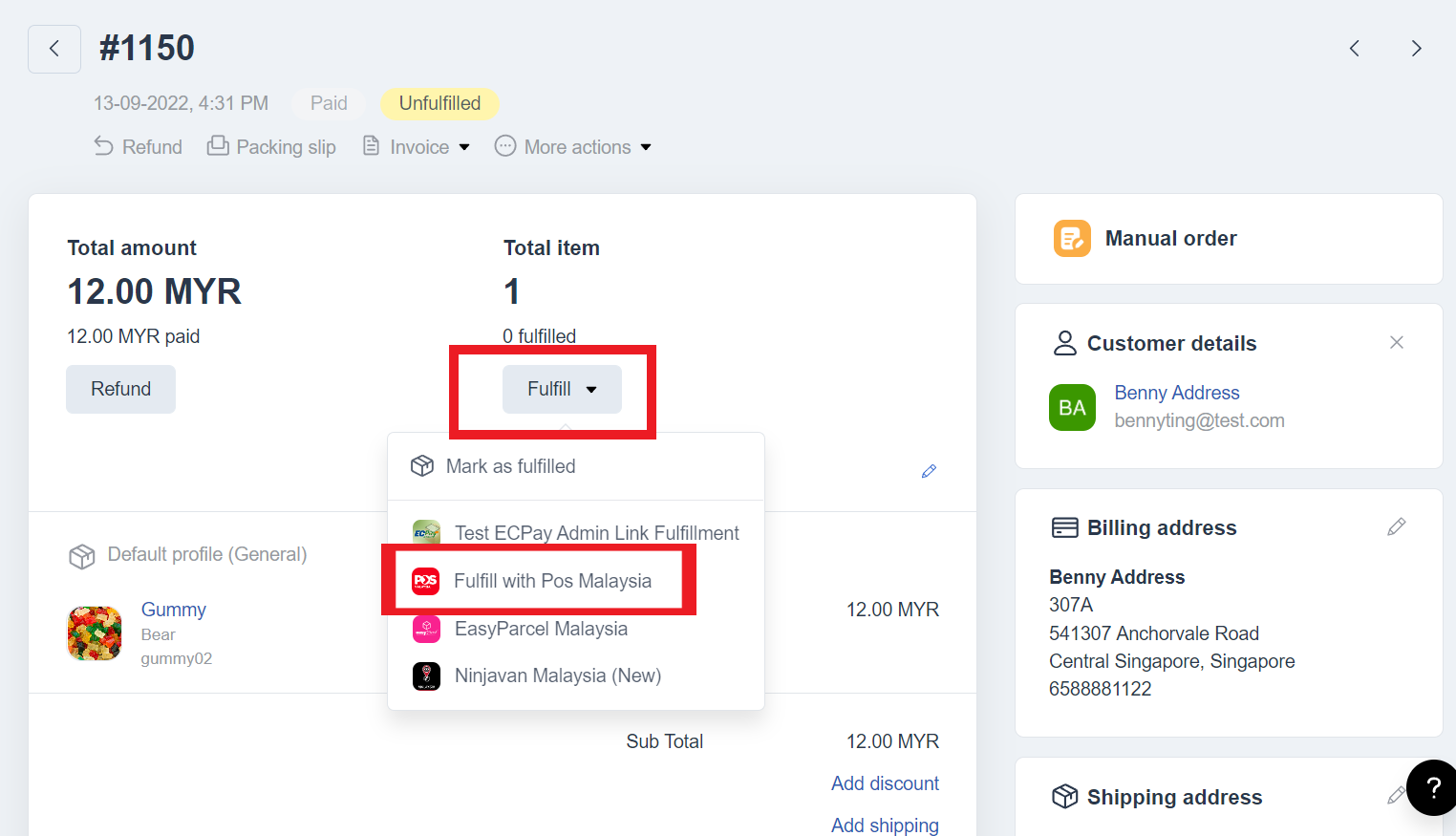Open the help question mark button

tap(1432, 787)
